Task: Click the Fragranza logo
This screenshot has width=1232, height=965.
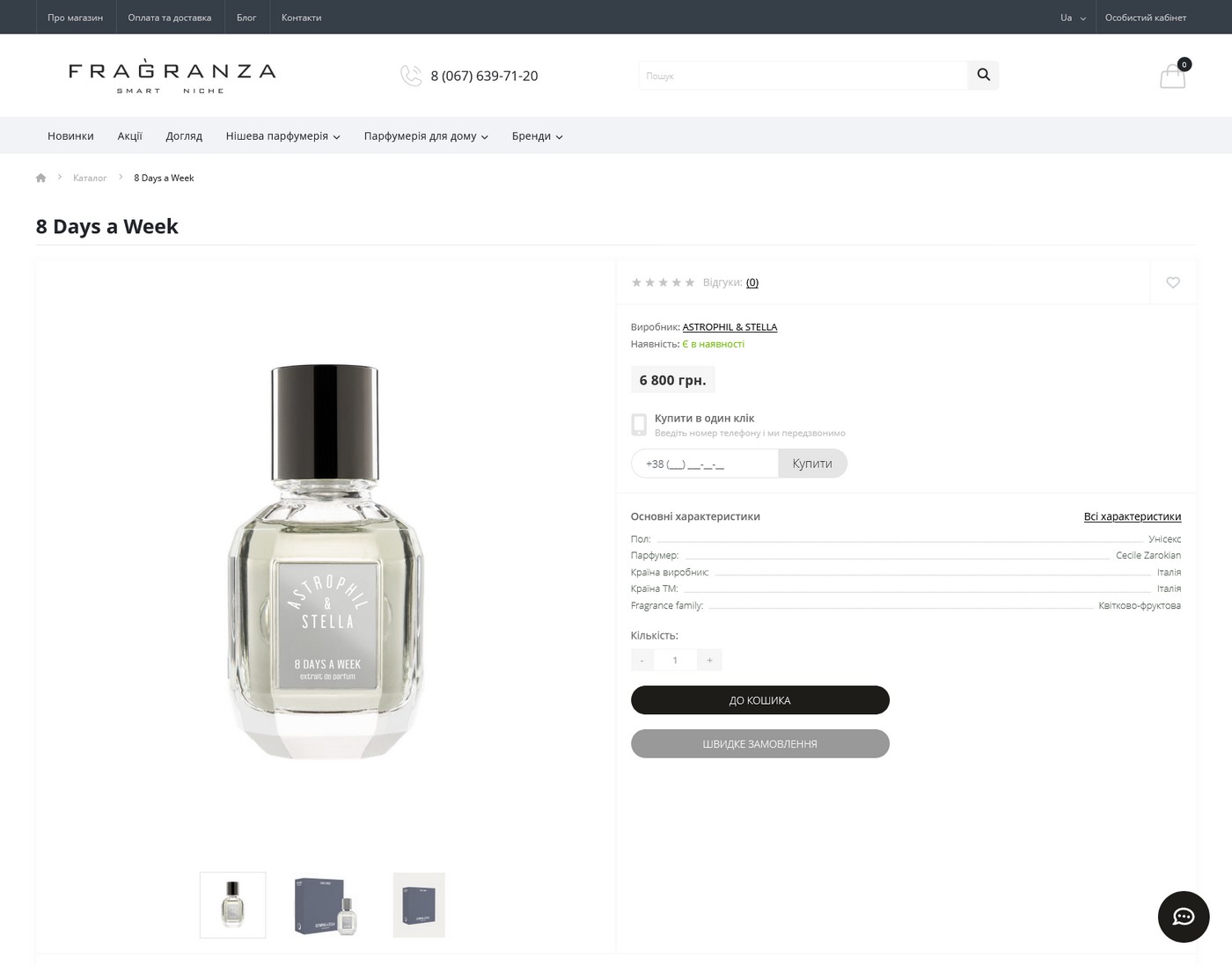Action: pos(172,76)
